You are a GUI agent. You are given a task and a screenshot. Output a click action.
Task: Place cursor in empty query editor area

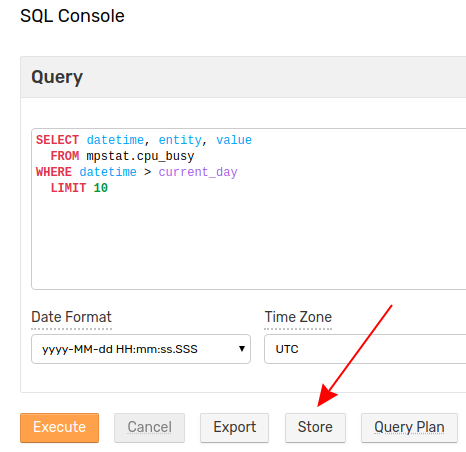click(x=248, y=240)
